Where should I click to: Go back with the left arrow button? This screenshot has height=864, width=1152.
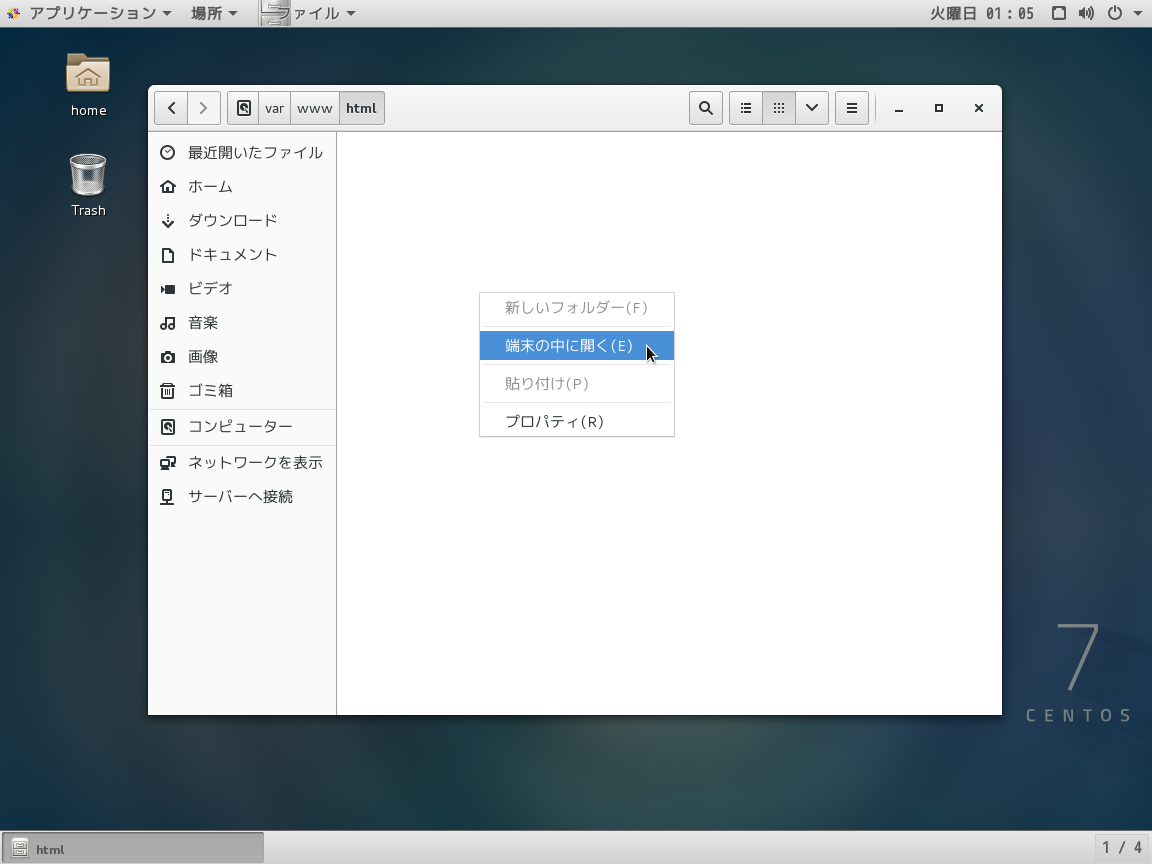pyautogui.click(x=171, y=108)
